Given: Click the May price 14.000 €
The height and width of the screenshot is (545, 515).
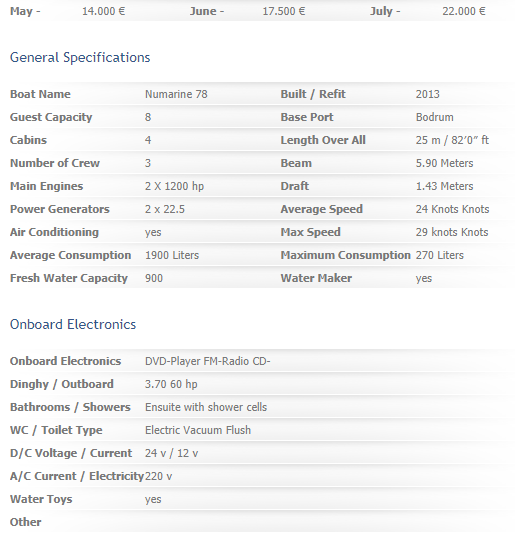Looking at the screenshot, I should coord(104,11).
